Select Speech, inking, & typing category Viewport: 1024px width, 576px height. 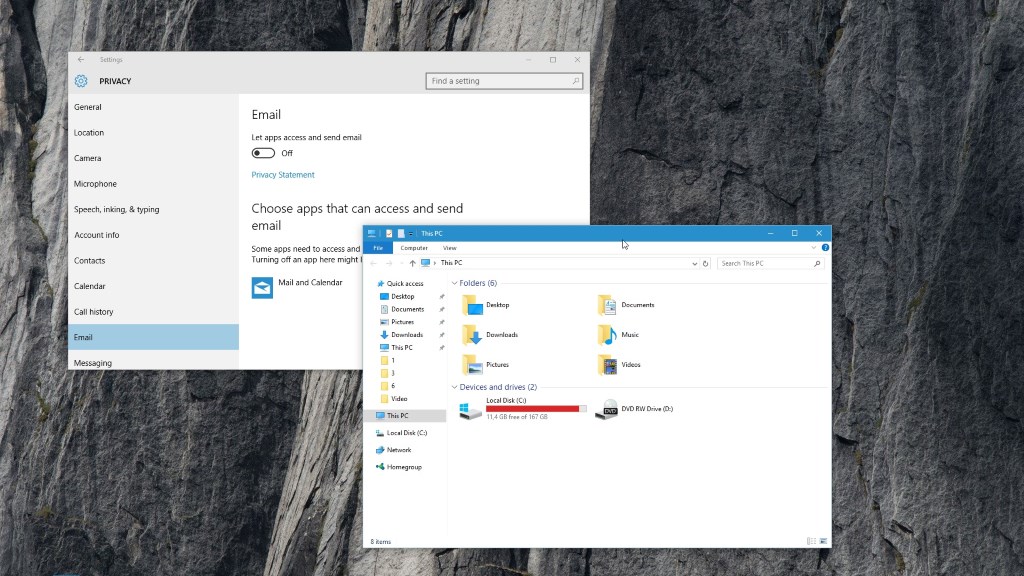tap(153, 210)
